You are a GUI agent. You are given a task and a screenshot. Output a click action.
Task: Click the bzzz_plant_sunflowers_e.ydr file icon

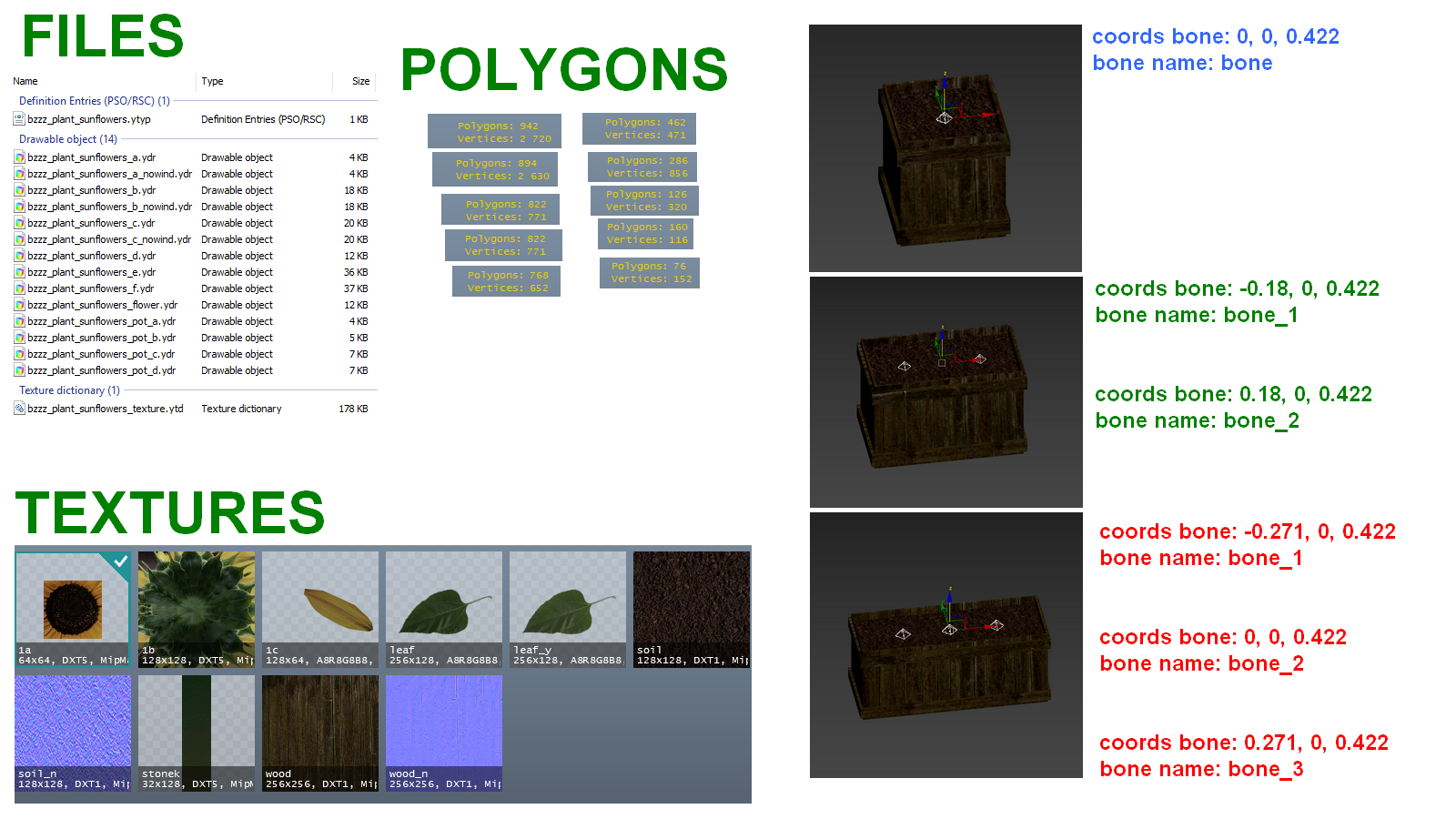click(19, 272)
